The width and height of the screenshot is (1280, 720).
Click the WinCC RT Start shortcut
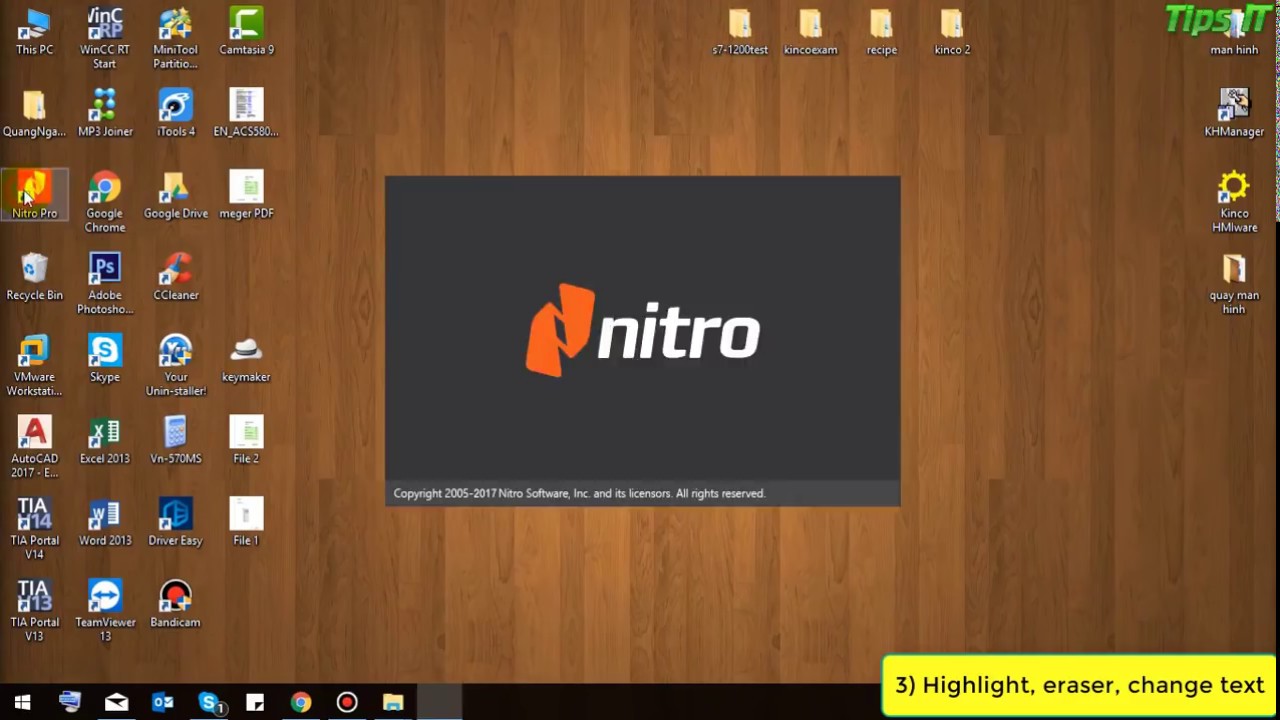pos(105,38)
